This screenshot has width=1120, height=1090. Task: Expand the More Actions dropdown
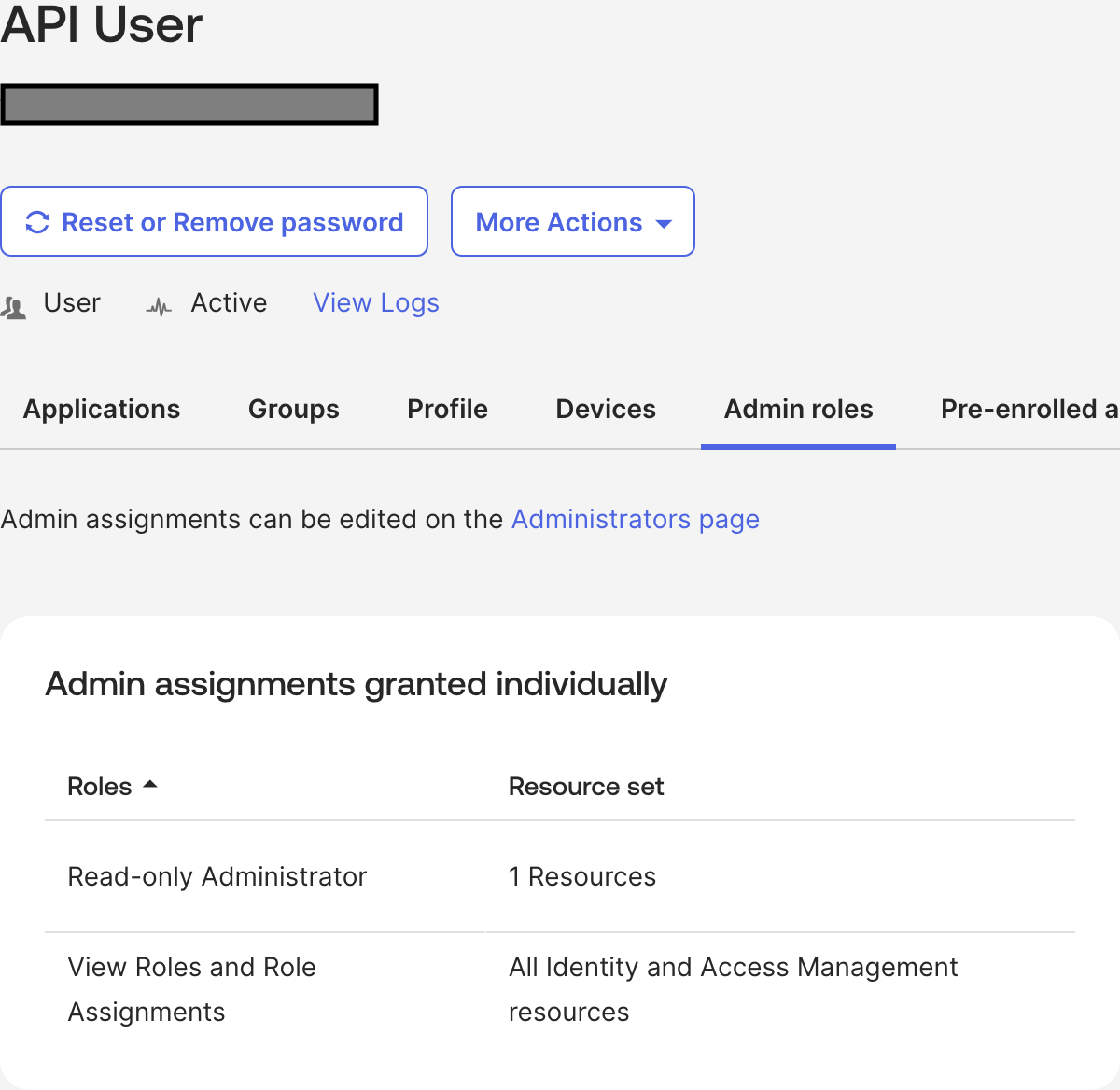[x=572, y=222]
